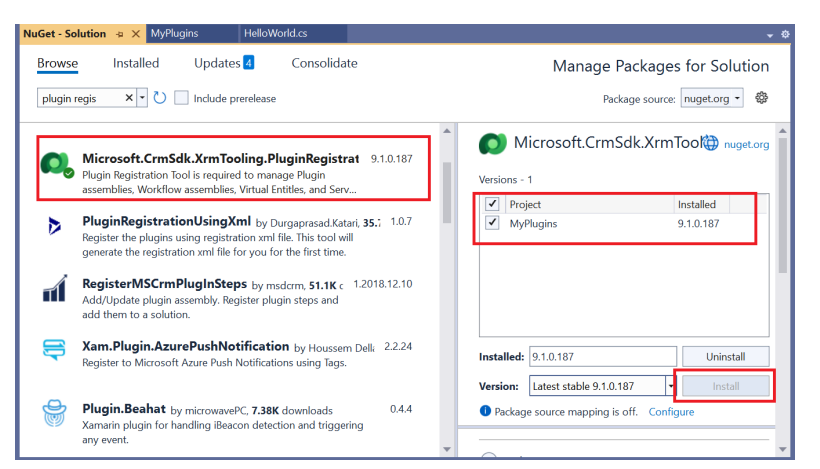The image size is (820, 469).
Task: Select Microsoft.CrmSdk.XrmTooling.PluginRegistrat package title
Action: click(221, 158)
